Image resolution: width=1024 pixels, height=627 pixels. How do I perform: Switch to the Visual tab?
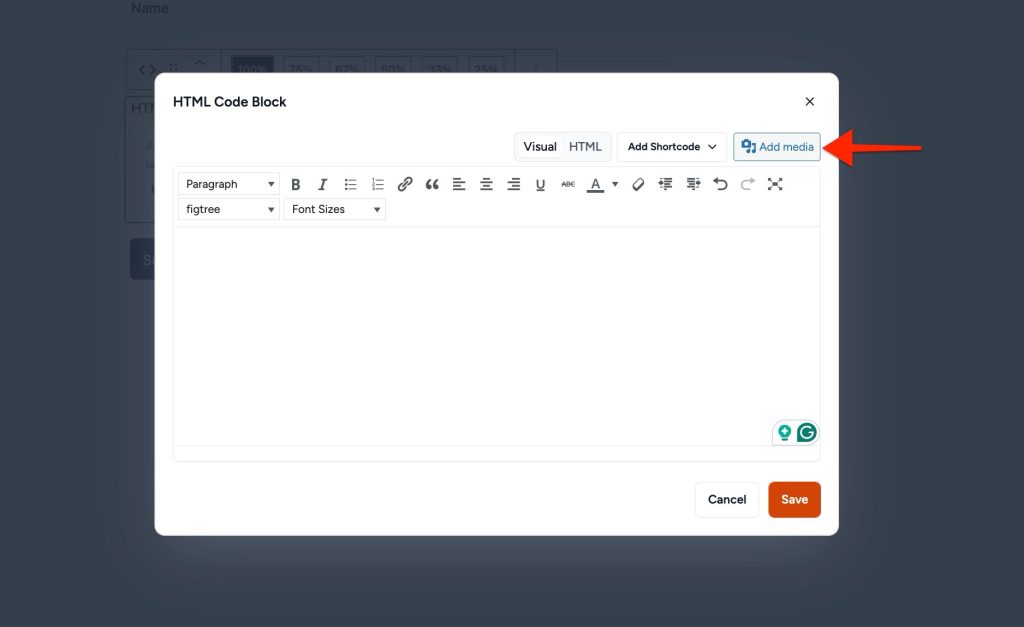540,147
